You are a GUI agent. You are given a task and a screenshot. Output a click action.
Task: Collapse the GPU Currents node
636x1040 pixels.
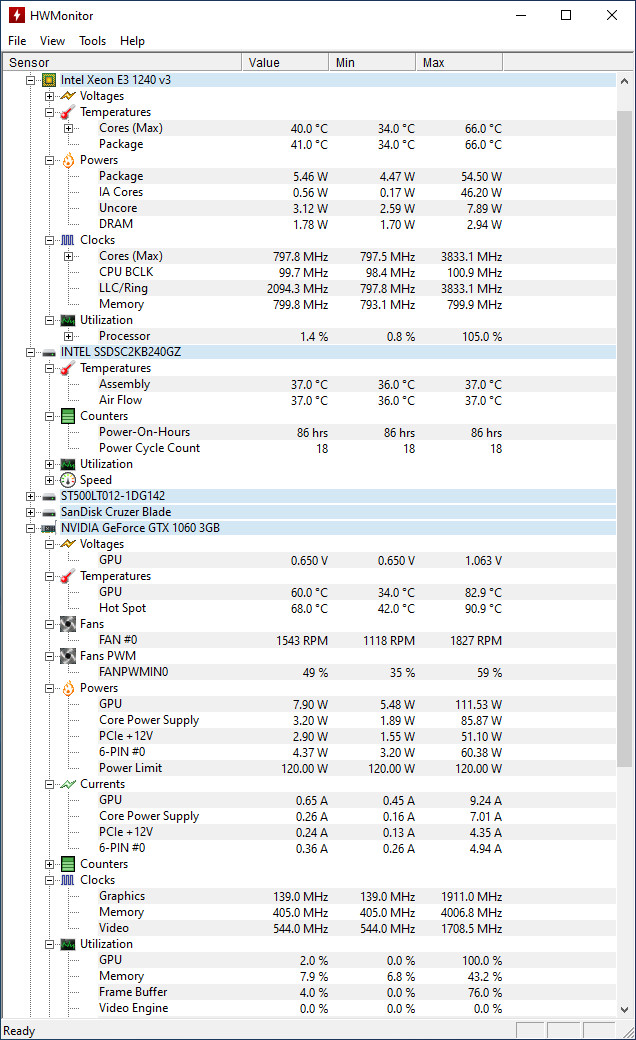(49, 784)
